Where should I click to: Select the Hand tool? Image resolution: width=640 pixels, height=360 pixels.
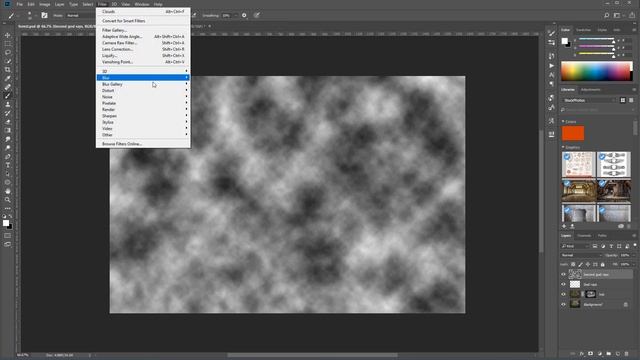point(7,191)
